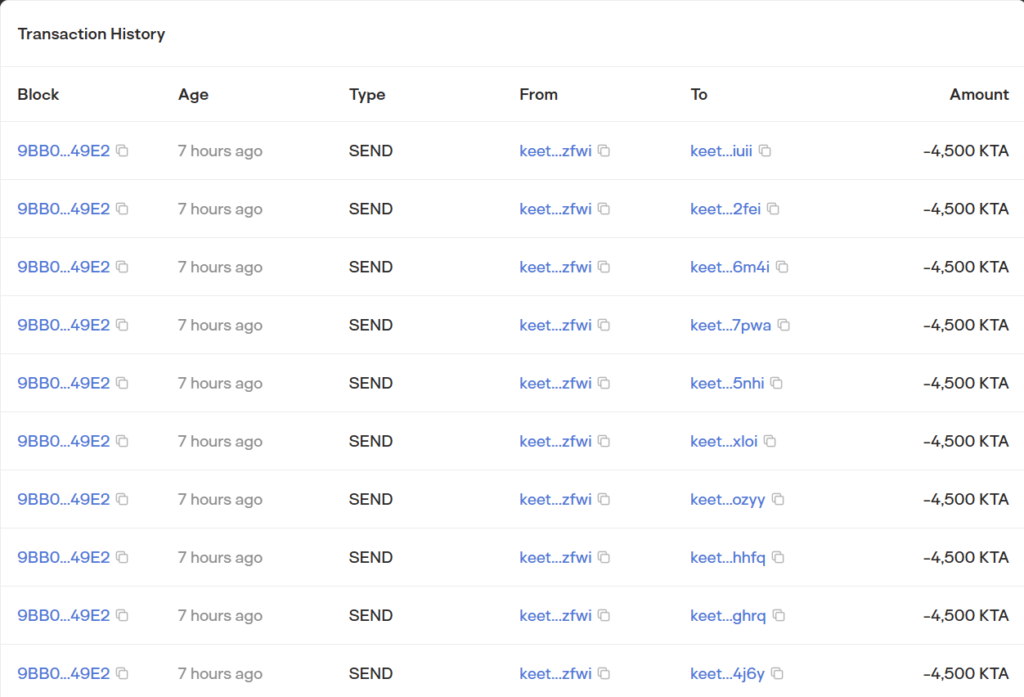
Task: Open recipient keet...2fei address link
Action: pyautogui.click(x=726, y=209)
